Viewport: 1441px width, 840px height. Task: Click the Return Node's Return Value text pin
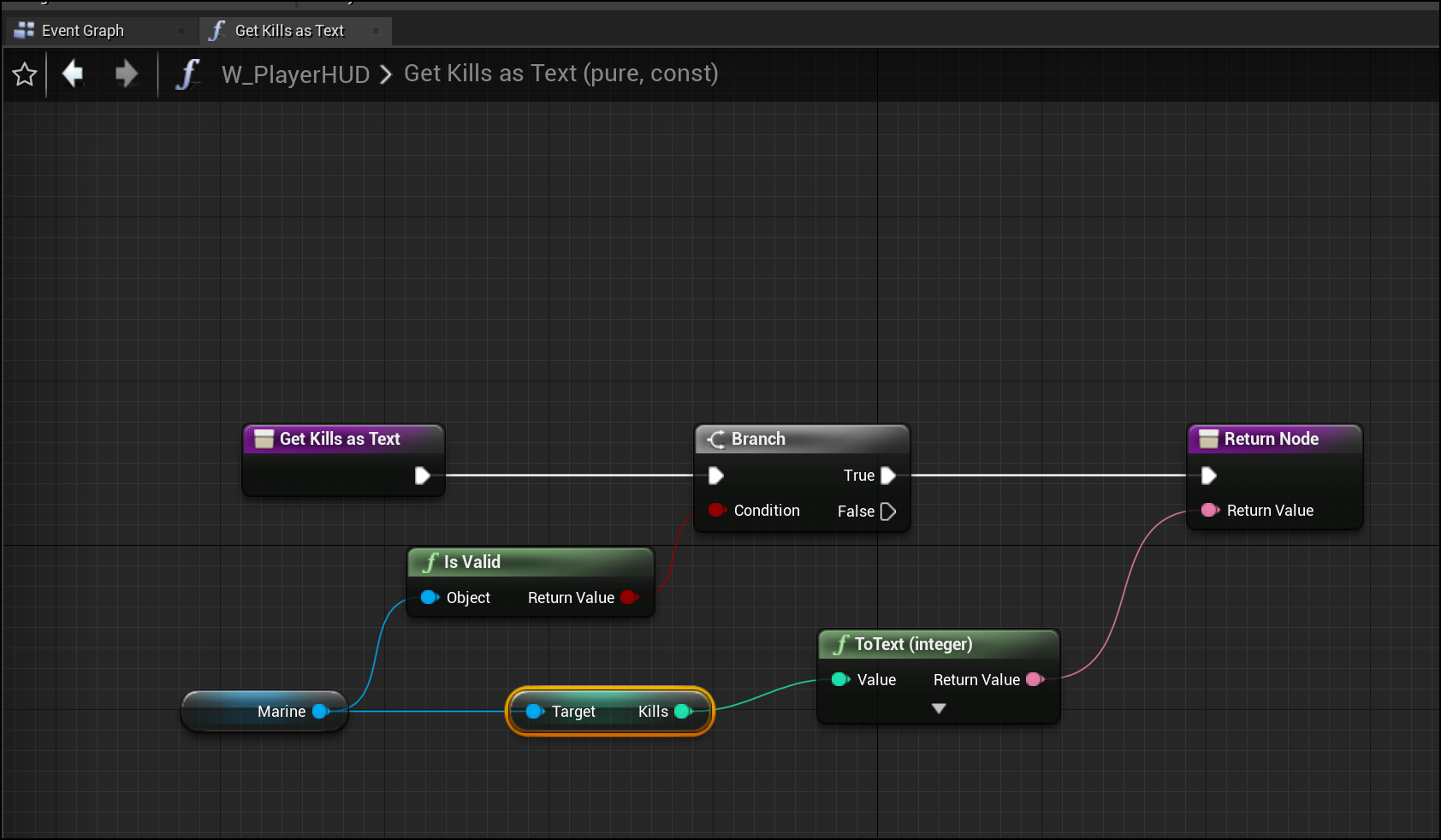click(x=1210, y=511)
